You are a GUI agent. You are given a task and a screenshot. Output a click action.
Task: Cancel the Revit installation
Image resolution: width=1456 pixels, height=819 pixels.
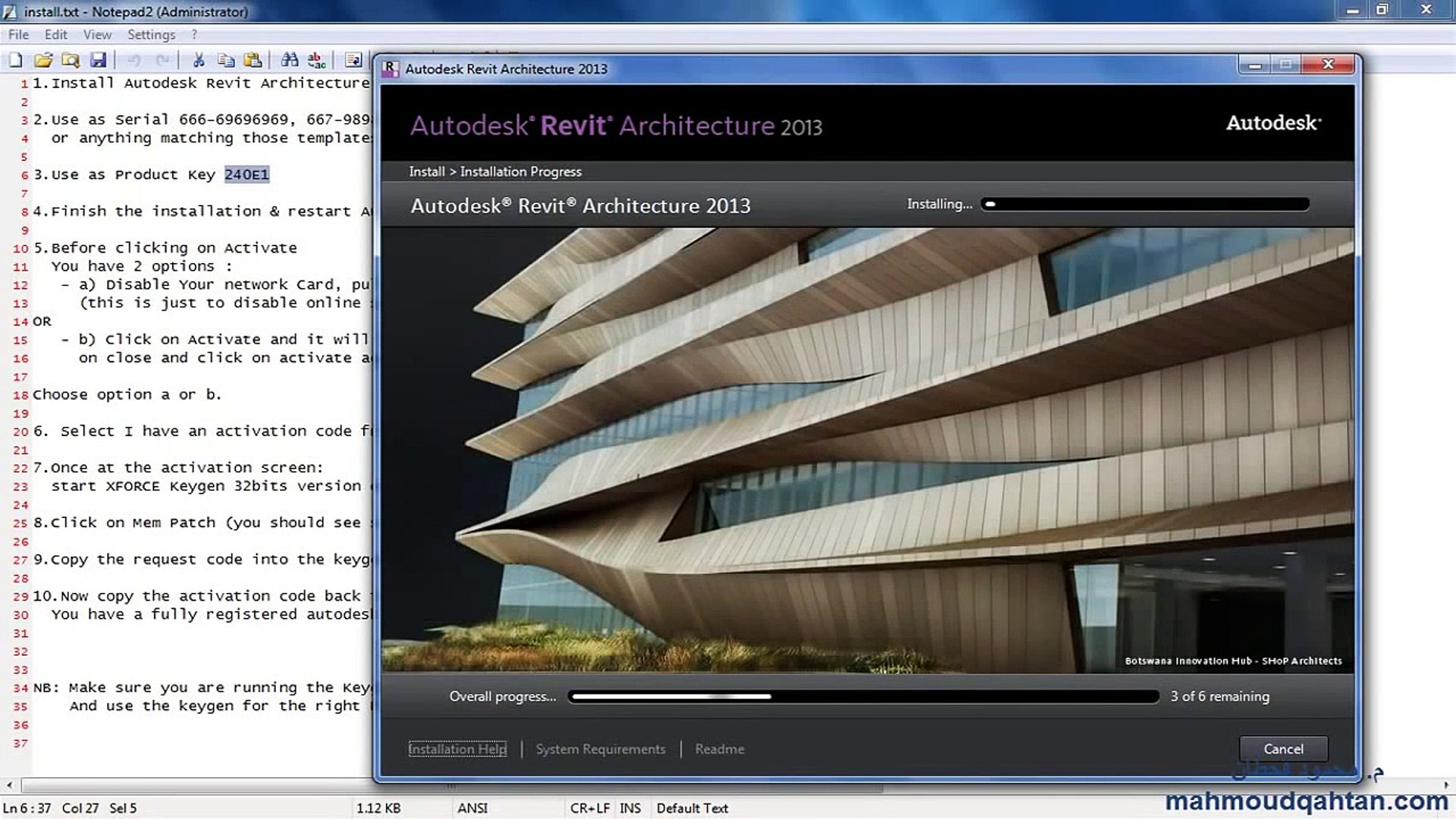1283,748
